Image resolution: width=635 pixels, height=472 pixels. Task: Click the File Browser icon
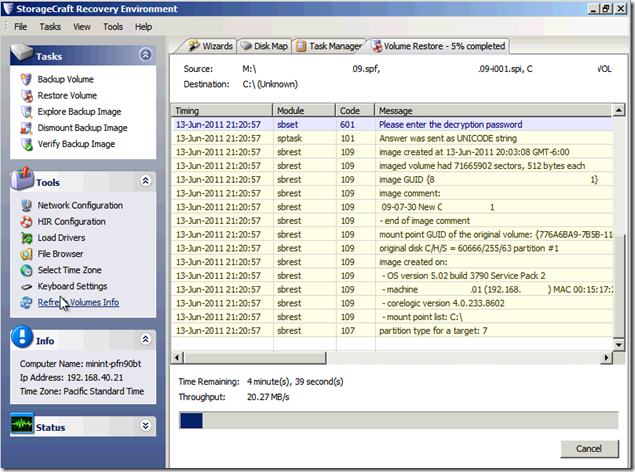coord(26,254)
